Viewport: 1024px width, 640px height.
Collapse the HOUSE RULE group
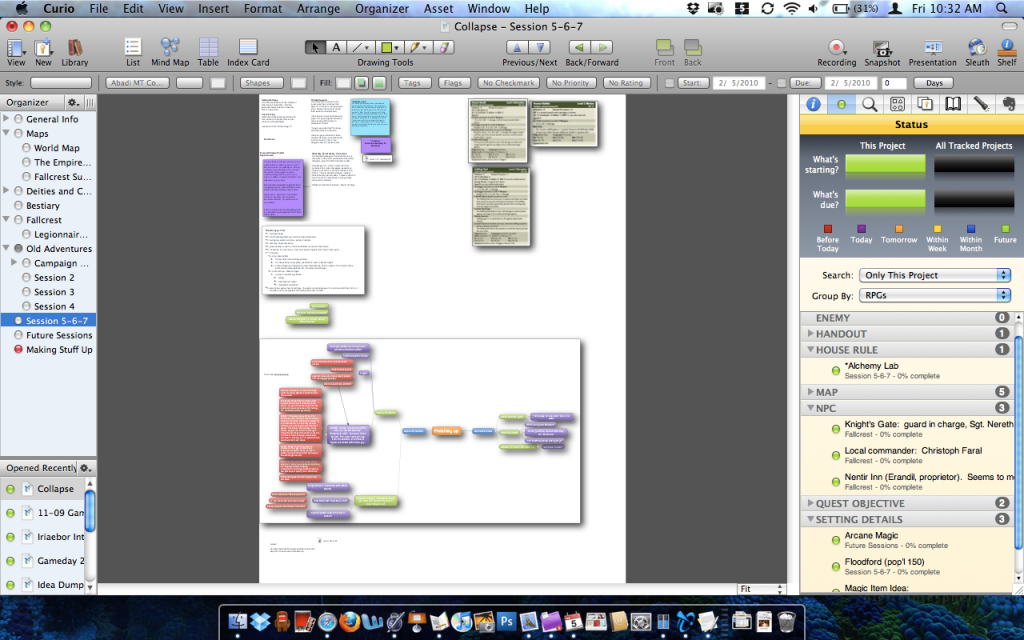(x=810, y=349)
